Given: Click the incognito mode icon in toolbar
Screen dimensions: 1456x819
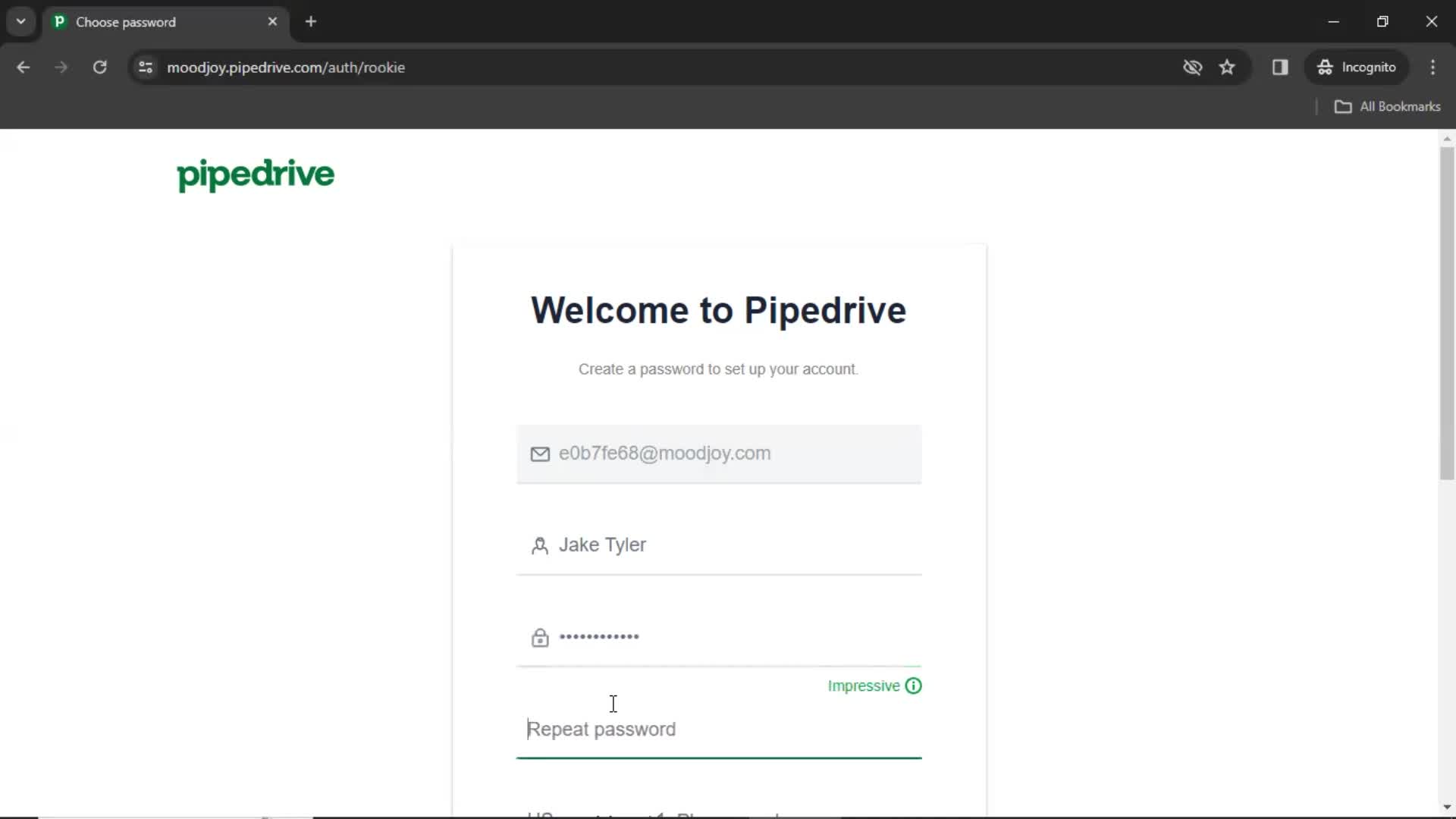Looking at the screenshot, I should click(1325, 67).
